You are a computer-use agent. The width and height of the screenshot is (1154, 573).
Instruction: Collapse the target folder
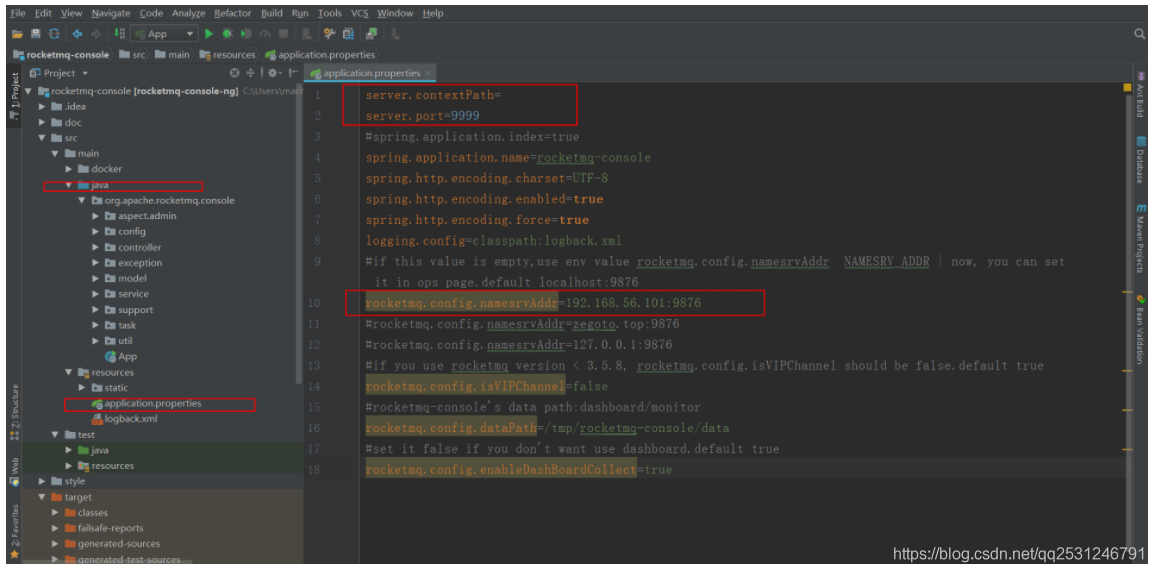pyautogui.click(x=43, y=497)
